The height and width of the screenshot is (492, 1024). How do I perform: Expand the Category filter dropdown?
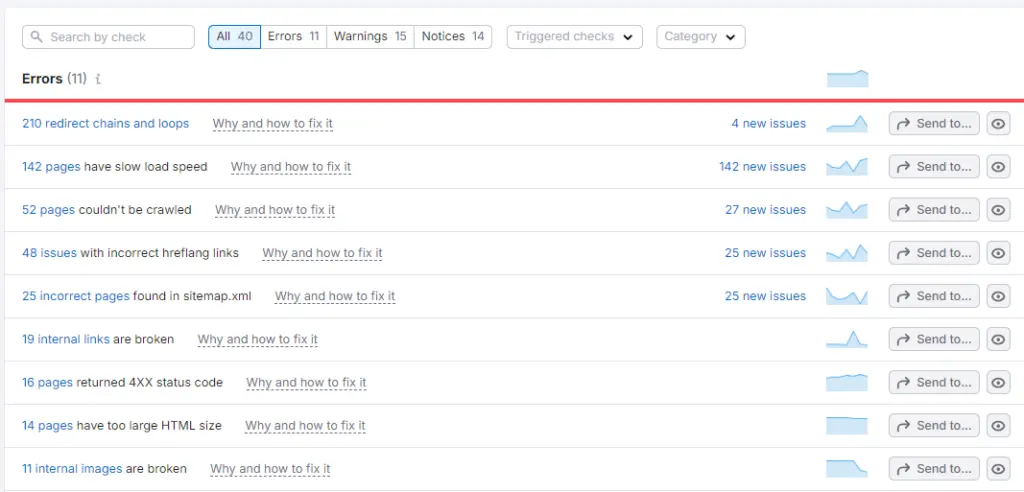pyautogui.click(x=700, y=37)
